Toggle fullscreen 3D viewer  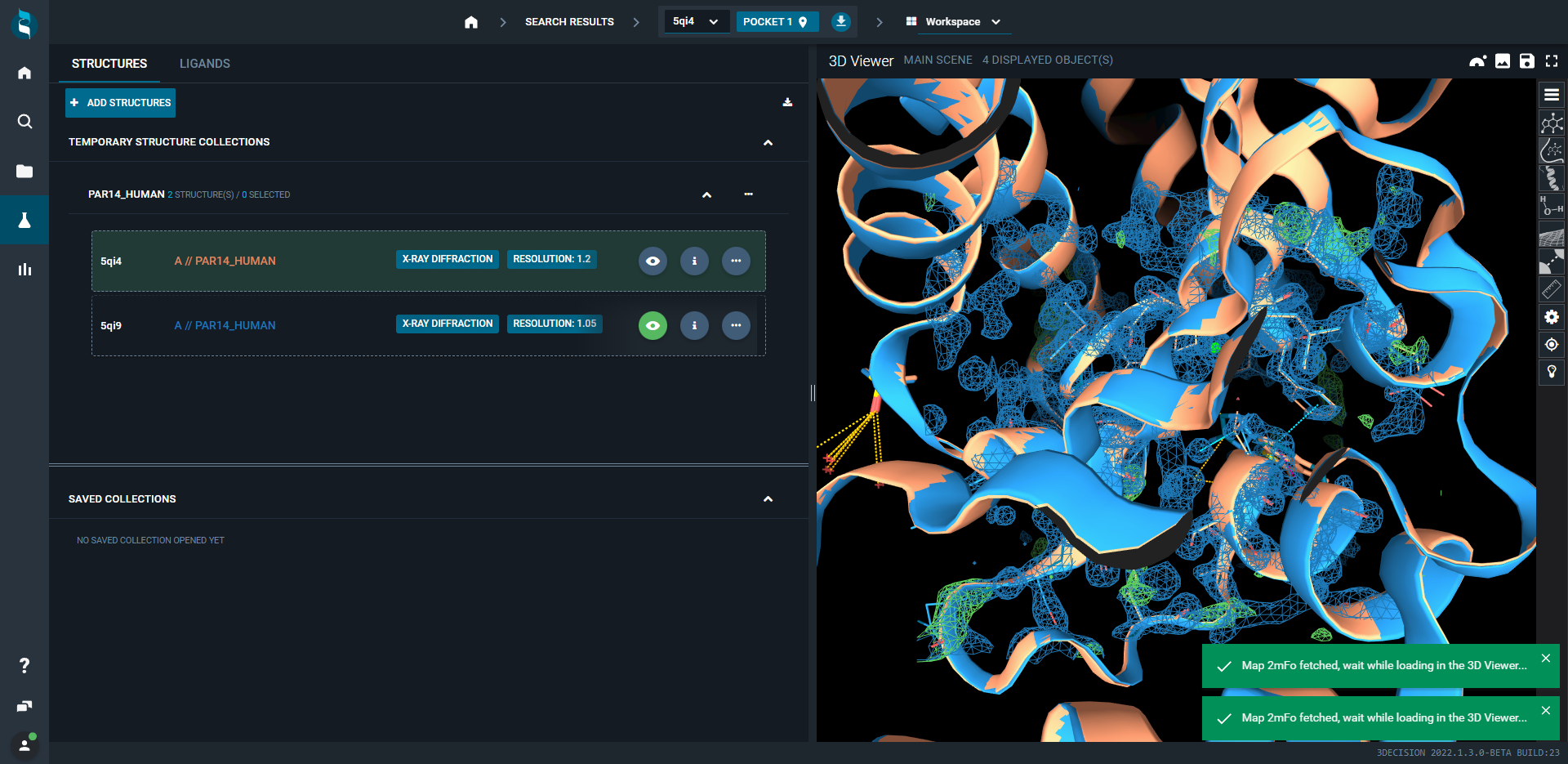tap(1552, 60)
